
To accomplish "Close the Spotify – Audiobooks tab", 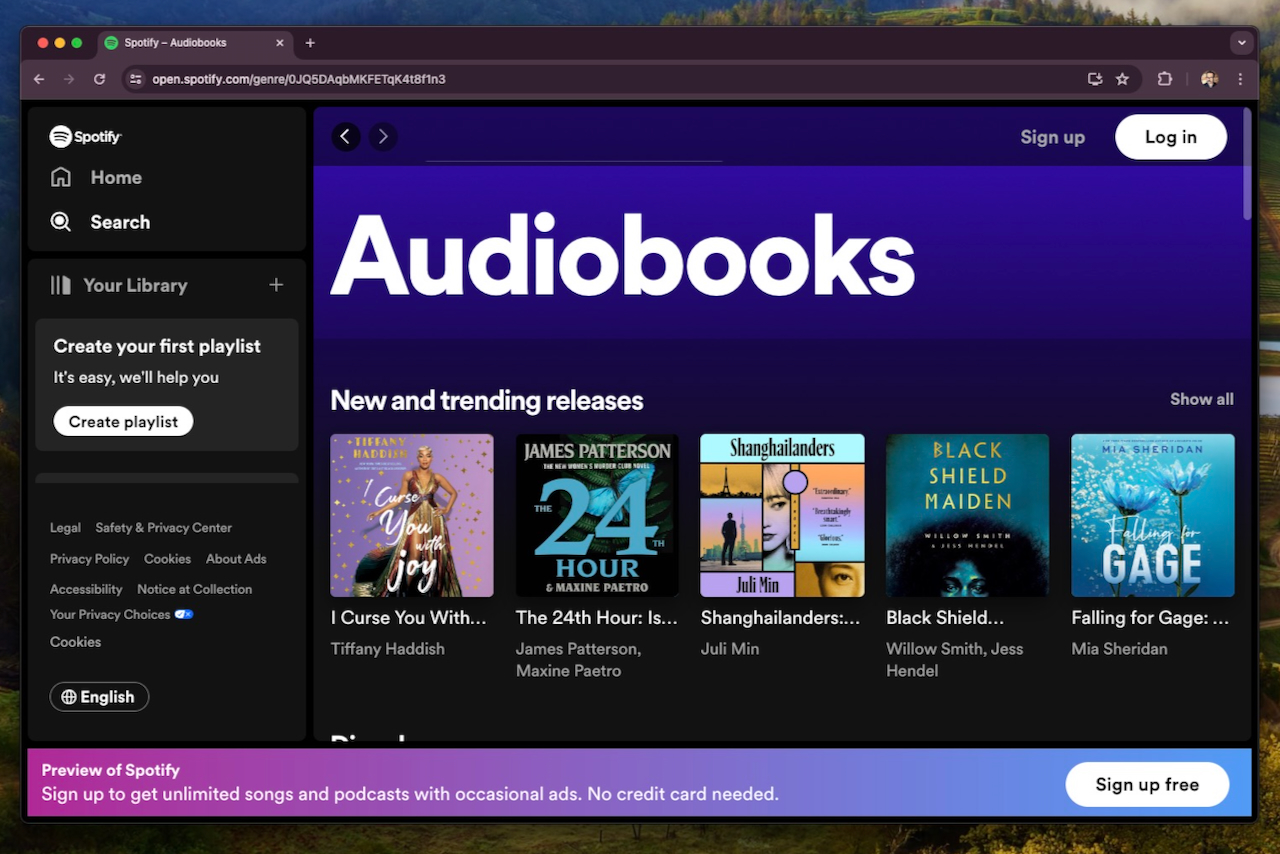I will [x=280, y=43].
